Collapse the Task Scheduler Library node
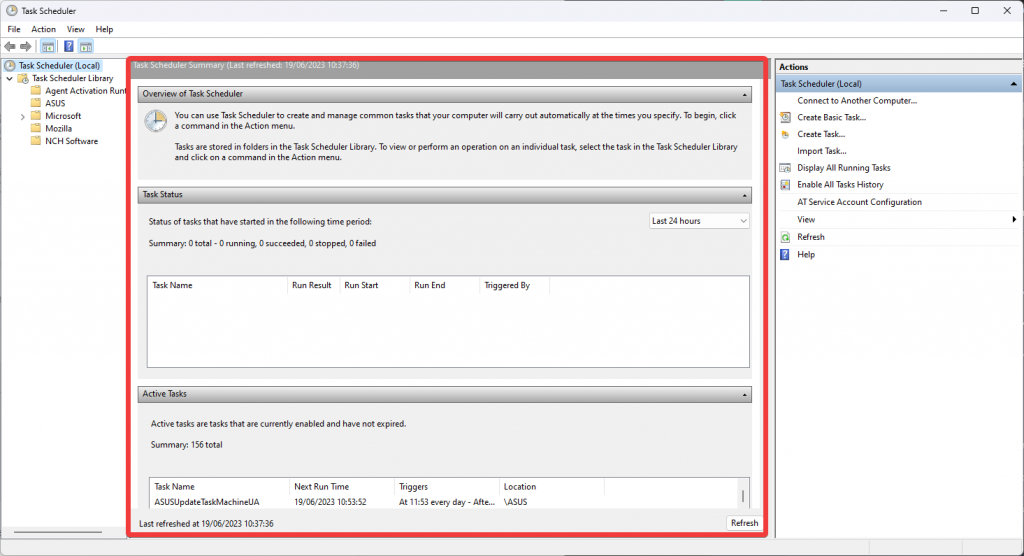1024x556 pixels. (10, 78)
